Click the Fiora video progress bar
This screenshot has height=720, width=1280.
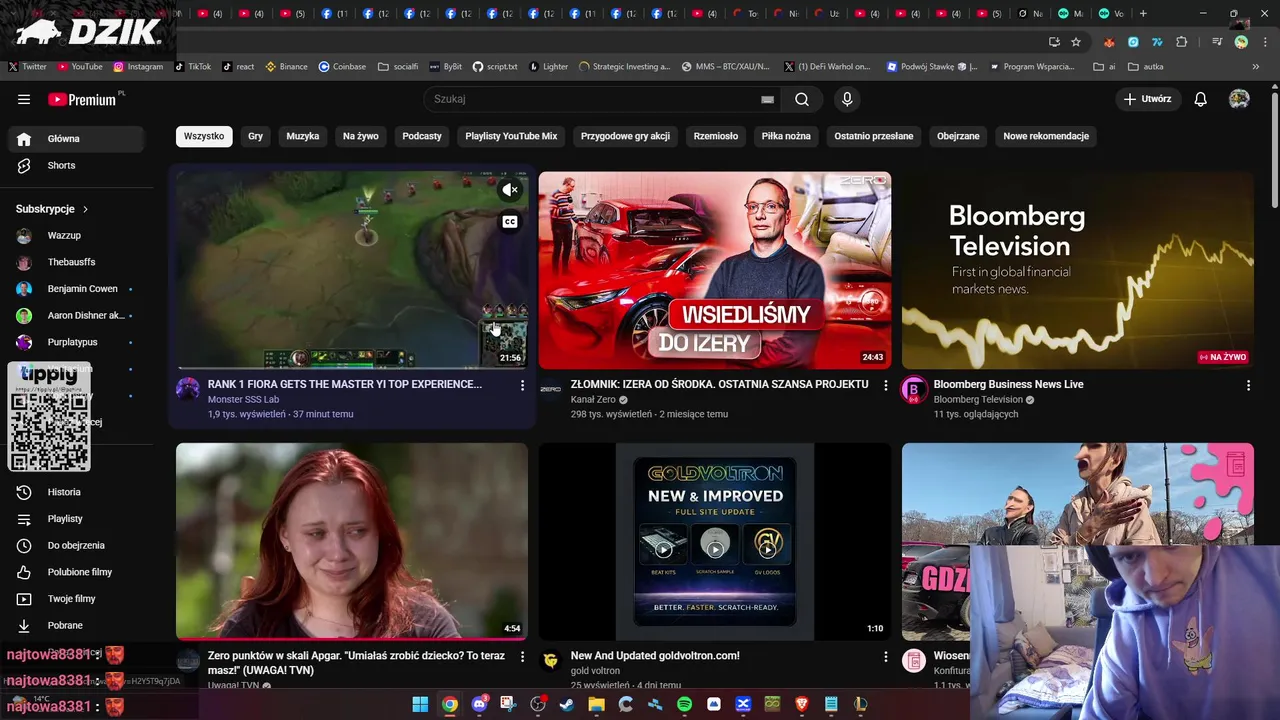click(352, 367)
